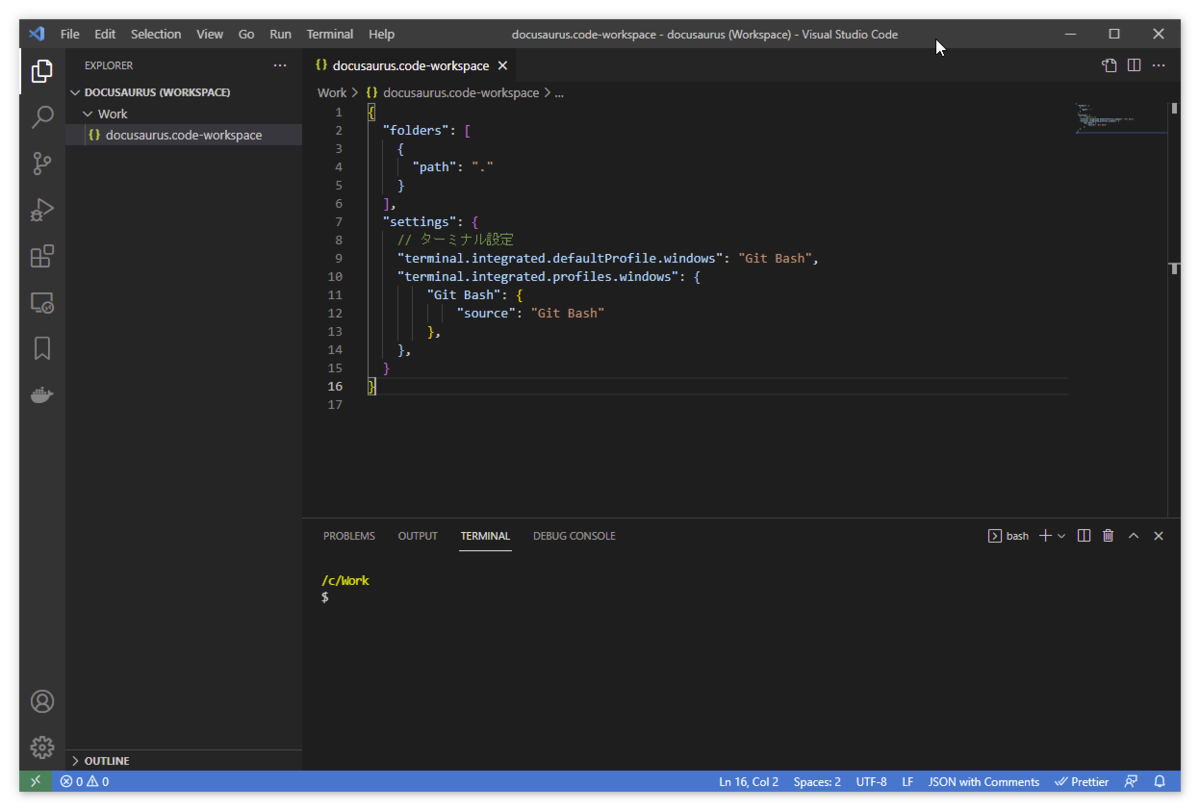Open the Remote Explorer icon

tap(42, 302)
